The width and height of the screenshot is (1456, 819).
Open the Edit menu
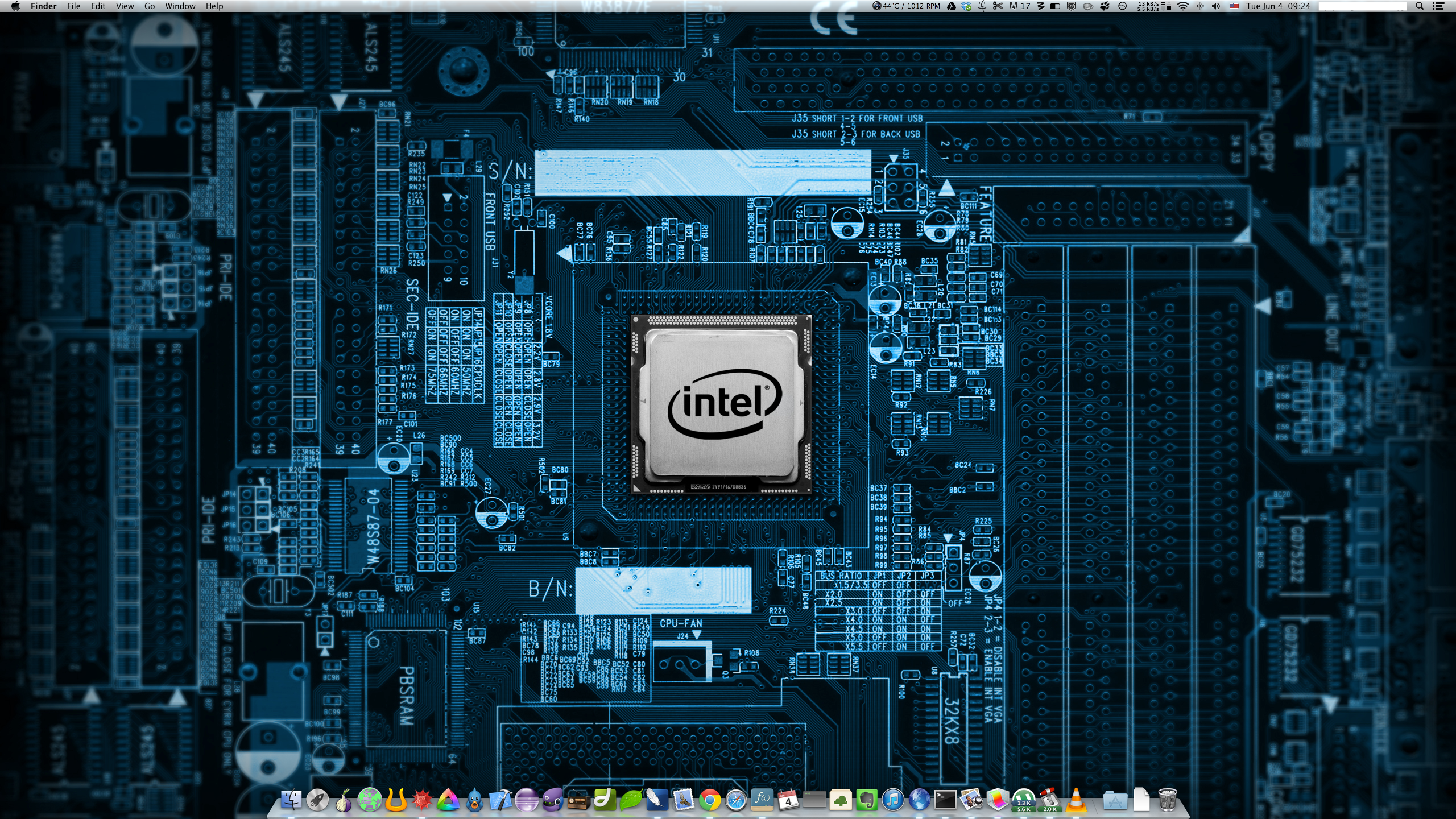pyautogui.click(x=98, y=6)
